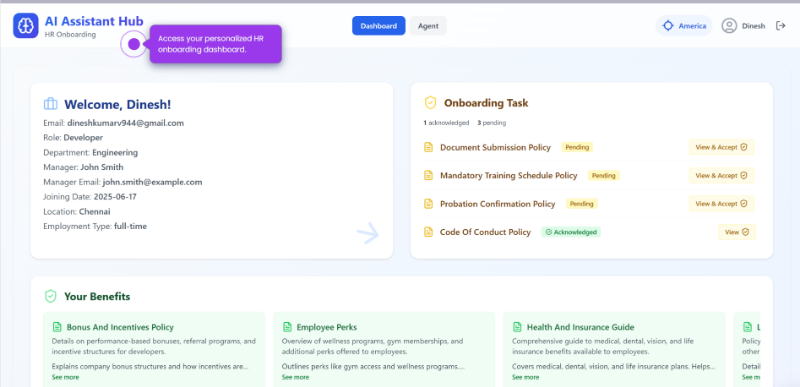Click the Dinesh username in header
The height and width of the screenshot is (387, 800).
pyautogui.click(x=754, y=26)
